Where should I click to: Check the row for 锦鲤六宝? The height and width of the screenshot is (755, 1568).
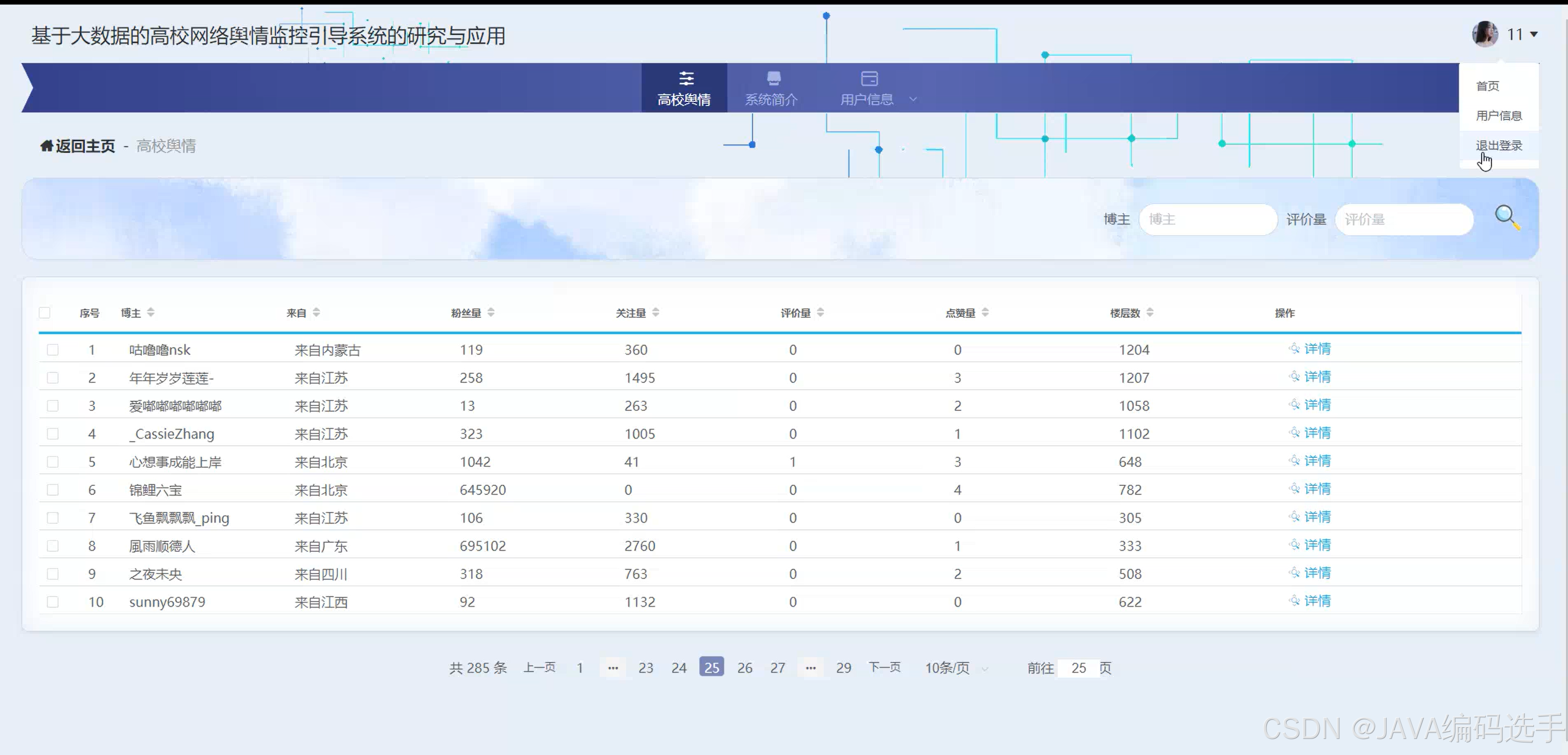pos(53,489)
